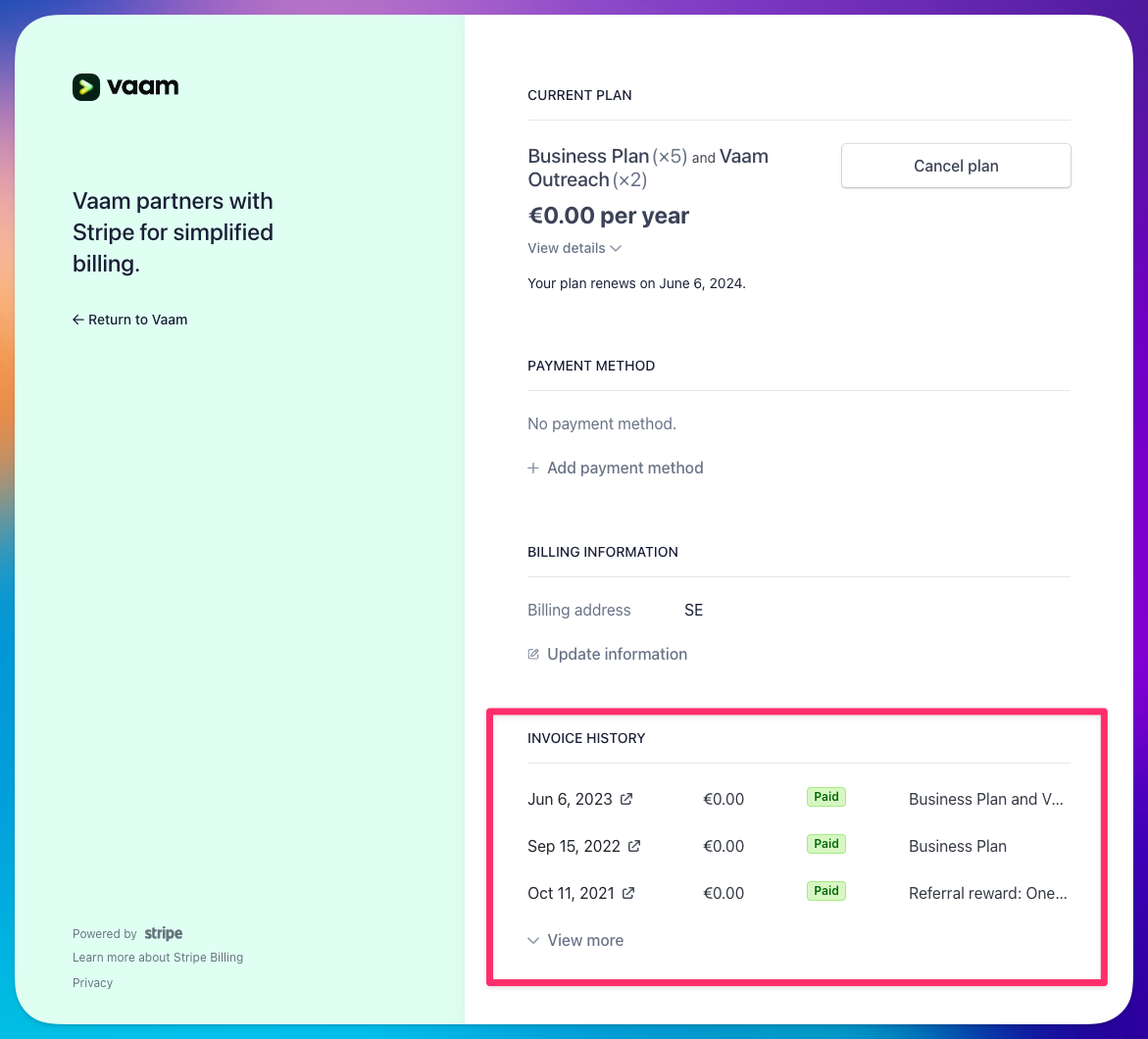Click the 'Billing address' label
1148x1039 pixels.
coord(578,610)
